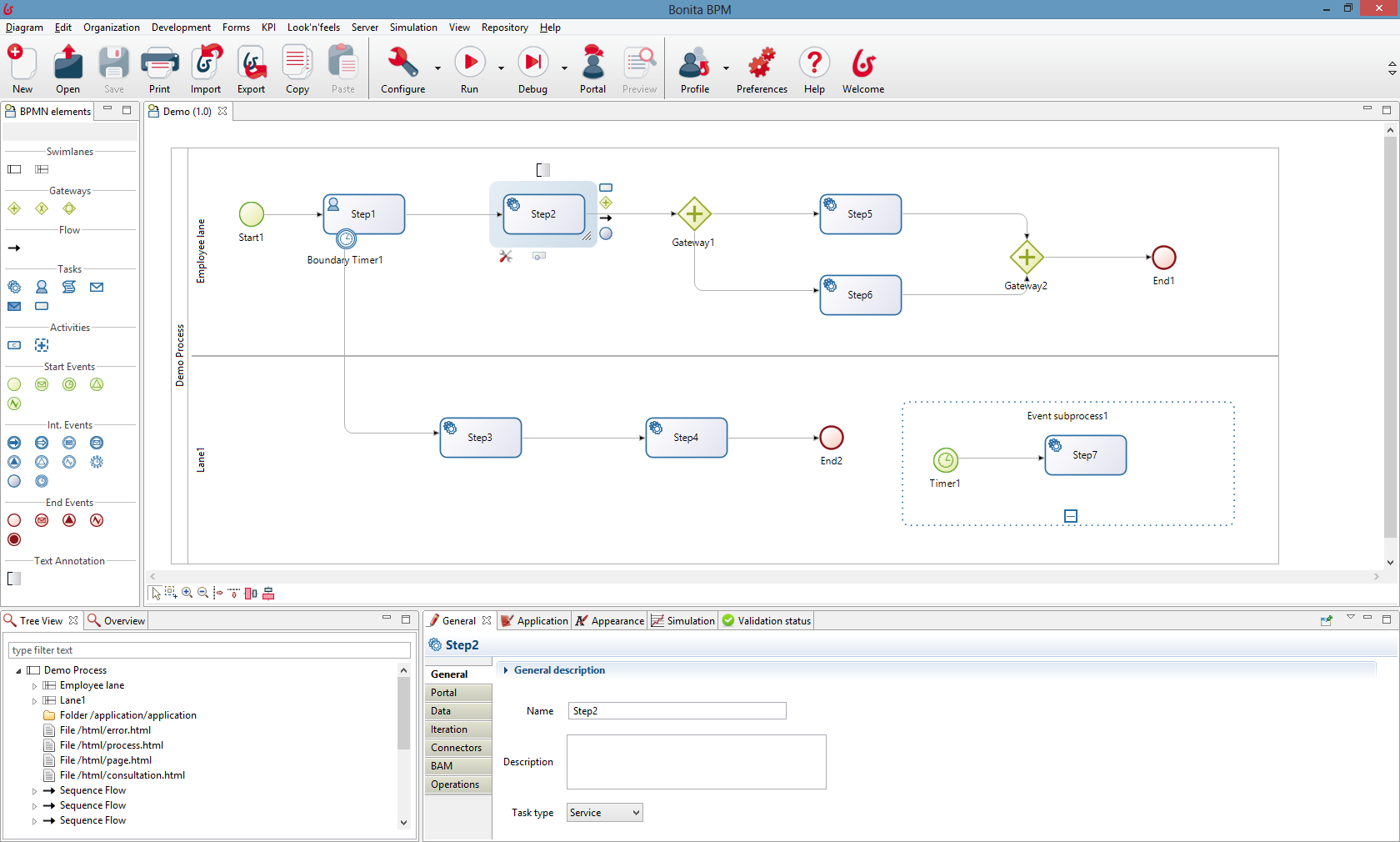Select the event subprocess palette icon
The image size is (1400, 842).
coord(42,345)
